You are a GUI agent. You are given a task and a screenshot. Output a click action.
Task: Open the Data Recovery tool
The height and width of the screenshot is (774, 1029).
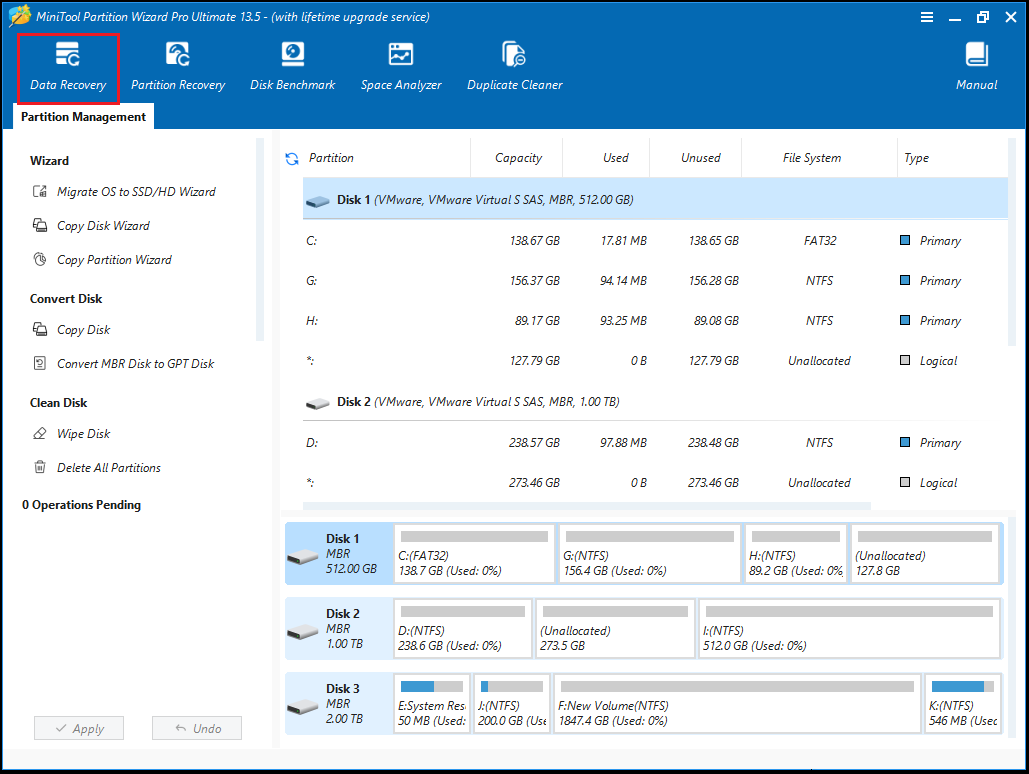(68, 68)
